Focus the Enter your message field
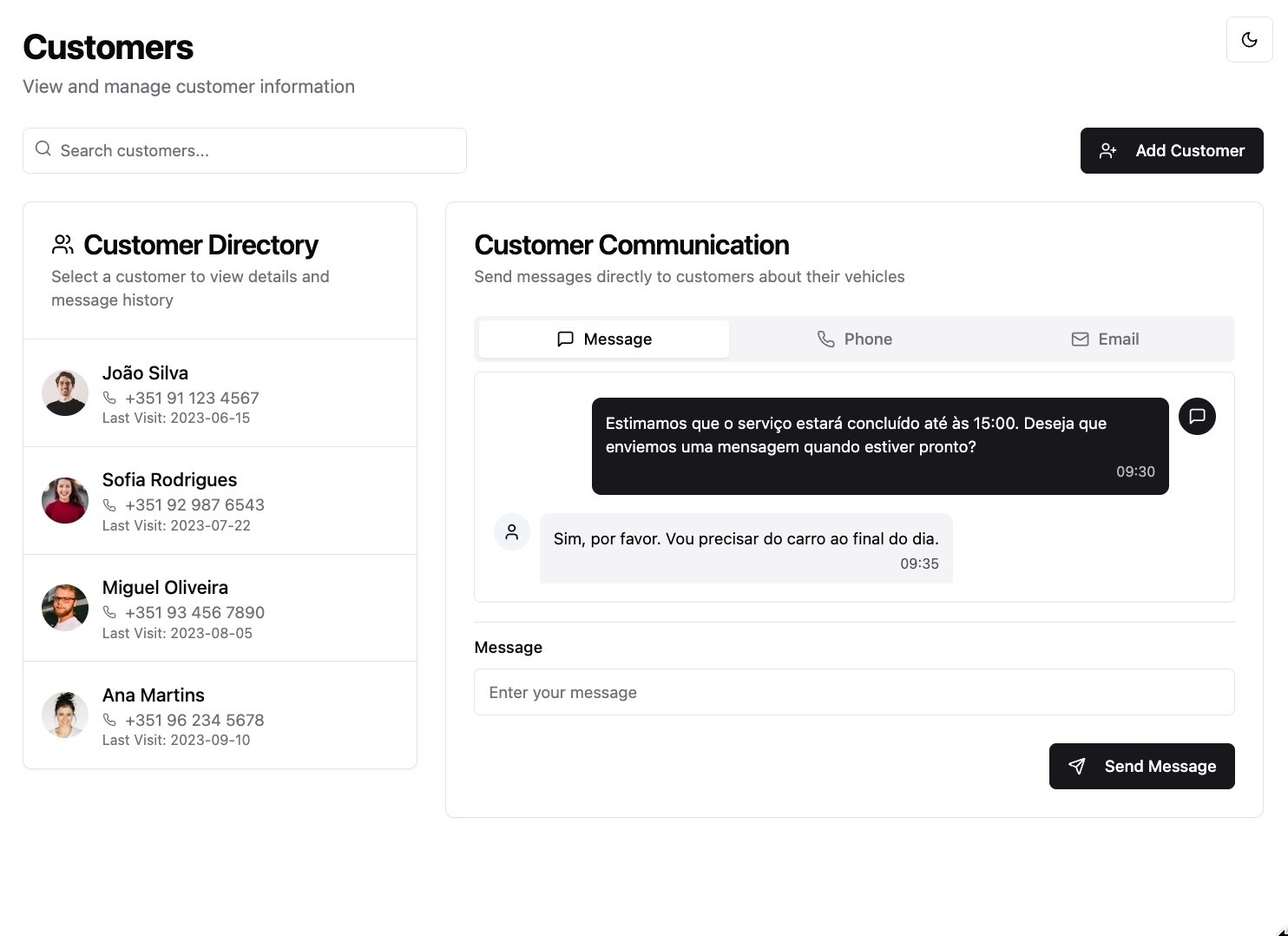Viewport: 1288px width, 936px height. (x=854, y=692)
